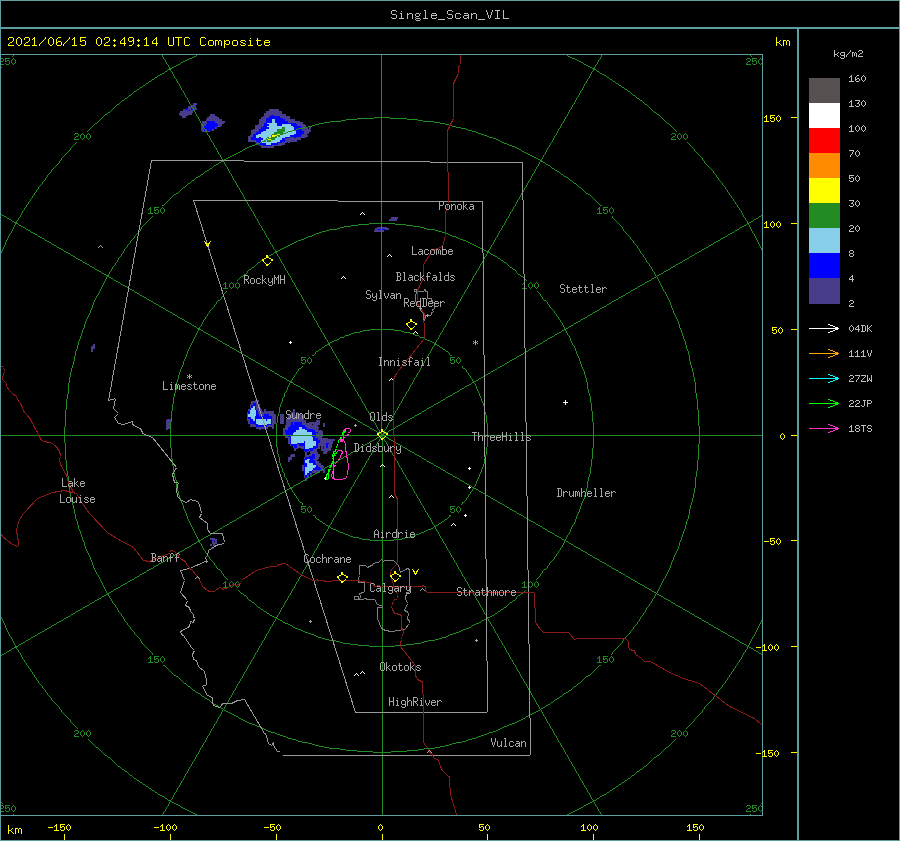900x841 pixels.
Task: Click the 2021/06/15 02:49:14 UTC Composite timestamp
Action: coord(138,41)
